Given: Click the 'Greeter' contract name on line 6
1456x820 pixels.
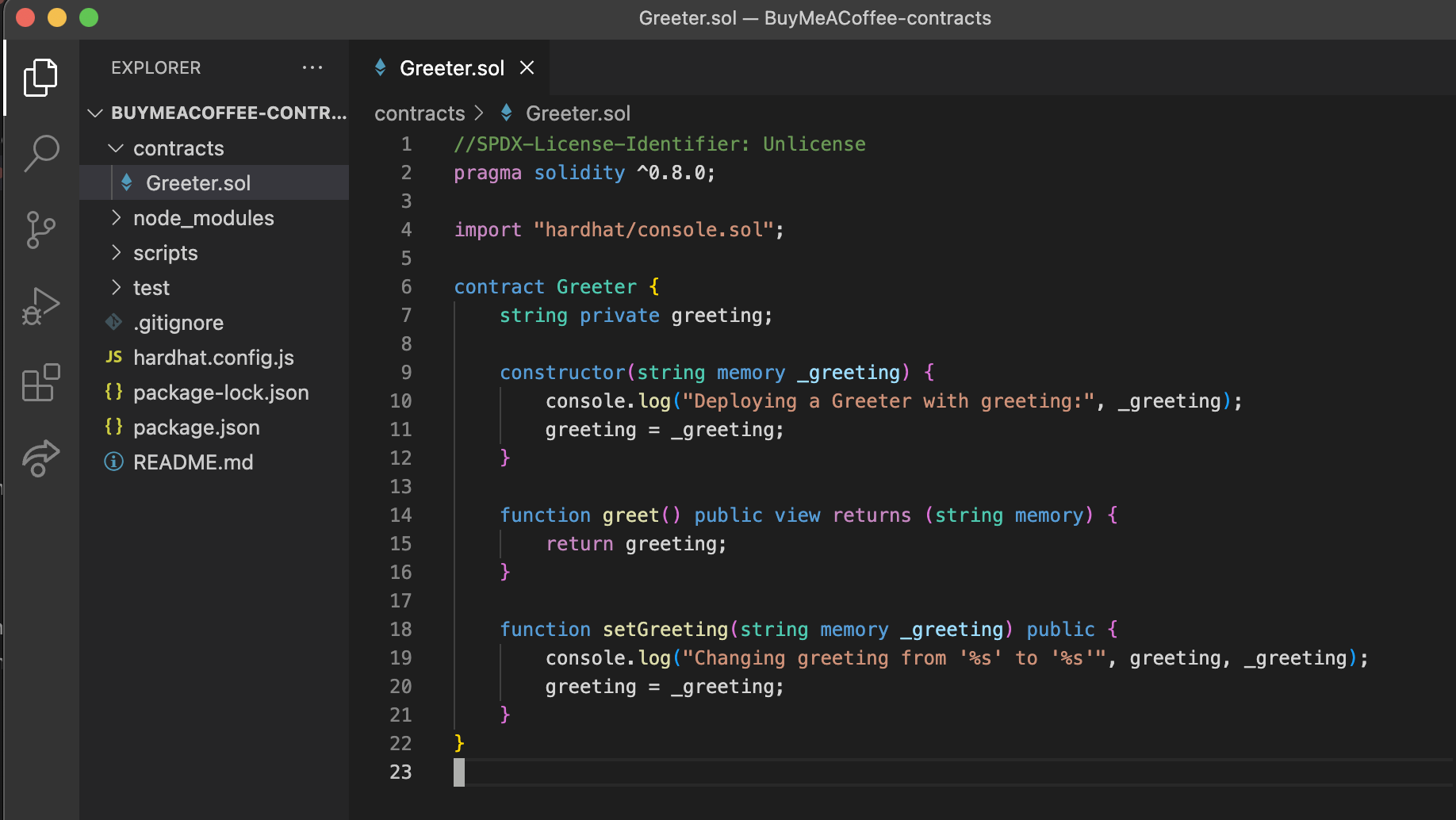Looking at the screenshot, I should click(x=596, y=287).
